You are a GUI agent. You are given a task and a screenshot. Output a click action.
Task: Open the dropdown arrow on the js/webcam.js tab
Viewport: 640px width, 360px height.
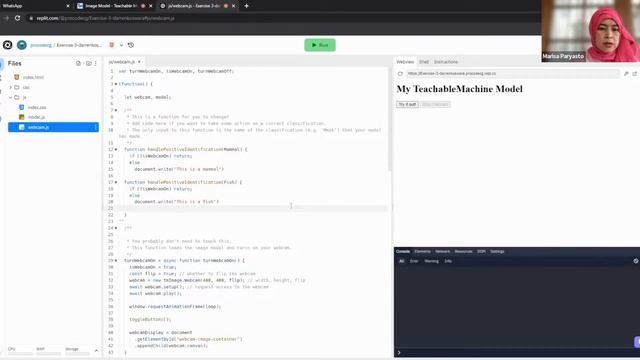139,62
